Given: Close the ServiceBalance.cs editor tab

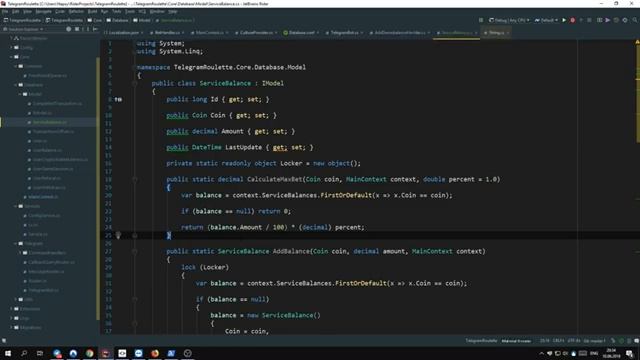Looking at the screenshot, I should (x=476, y=33).
